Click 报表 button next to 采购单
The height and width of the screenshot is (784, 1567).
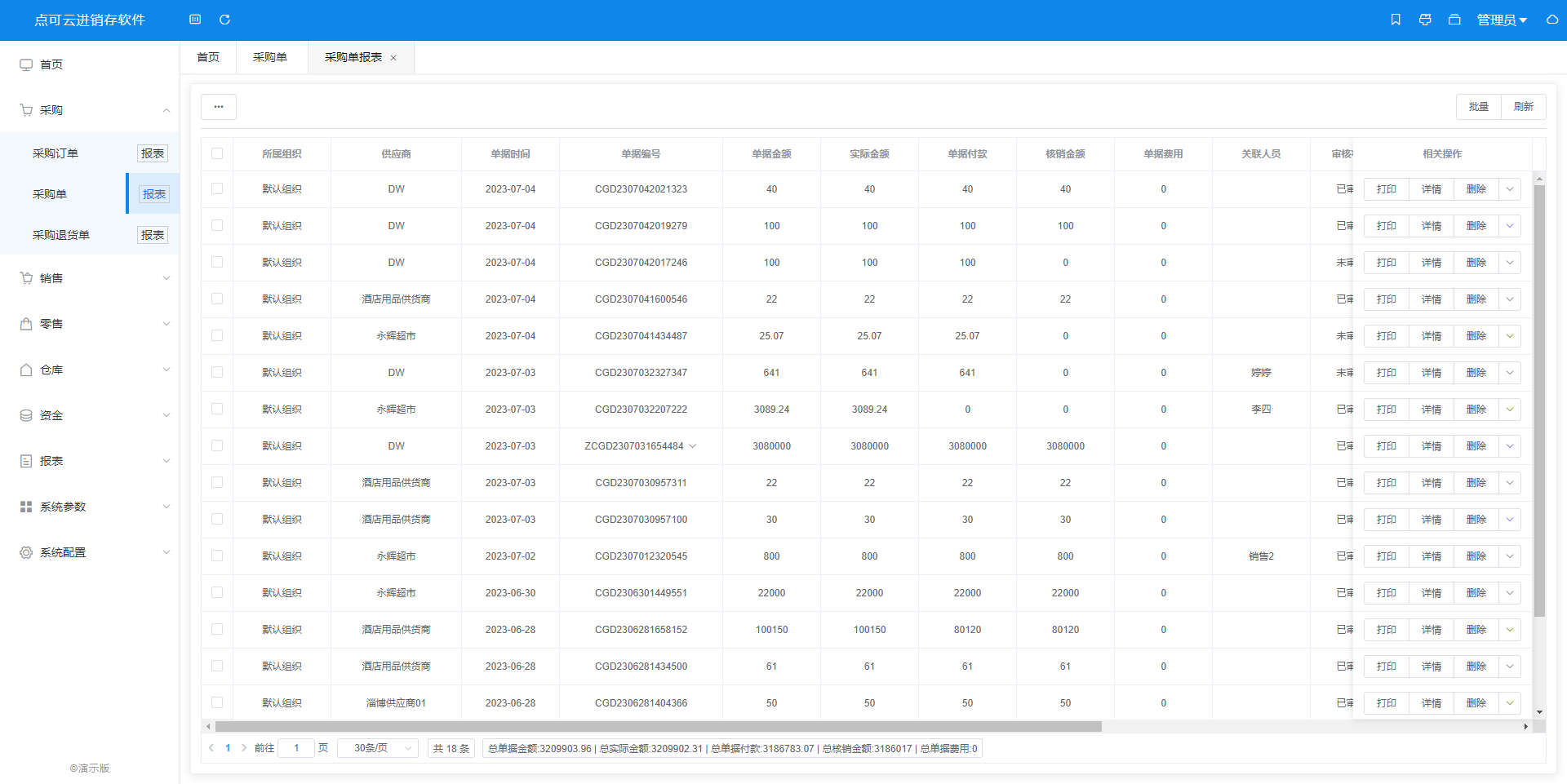coord(153,194)
